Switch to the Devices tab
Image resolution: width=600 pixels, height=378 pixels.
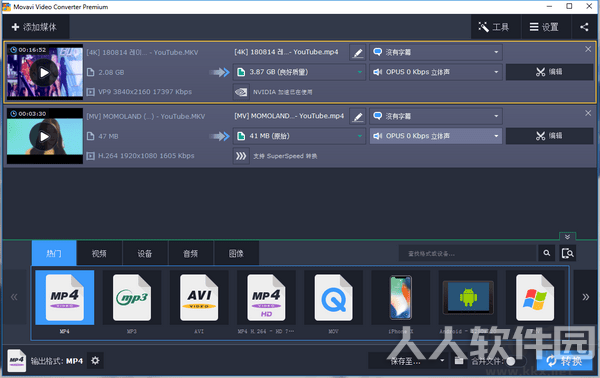click(x=145, y=253)
